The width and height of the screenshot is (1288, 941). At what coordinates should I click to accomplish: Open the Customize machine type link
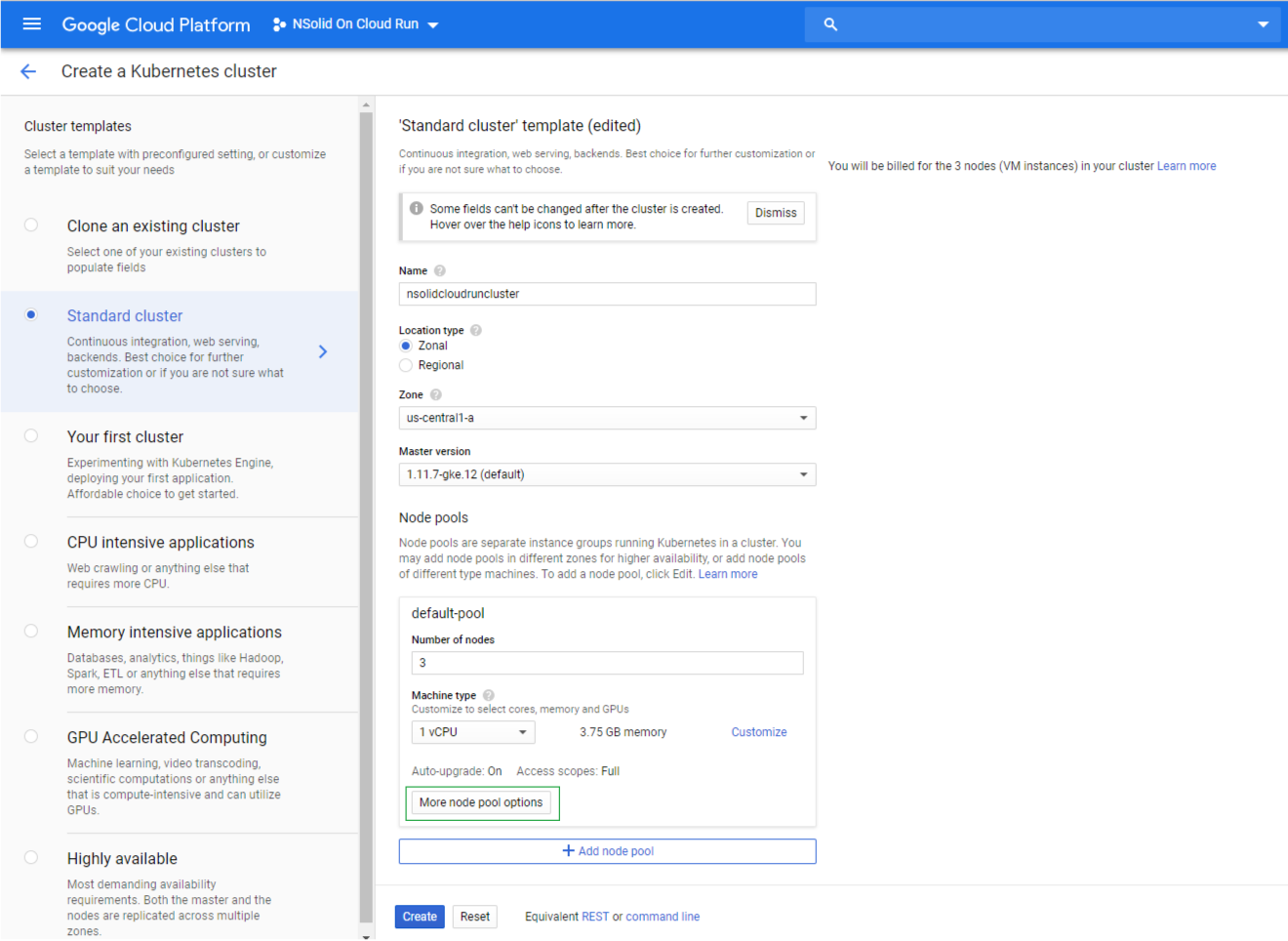click(759, 732)
